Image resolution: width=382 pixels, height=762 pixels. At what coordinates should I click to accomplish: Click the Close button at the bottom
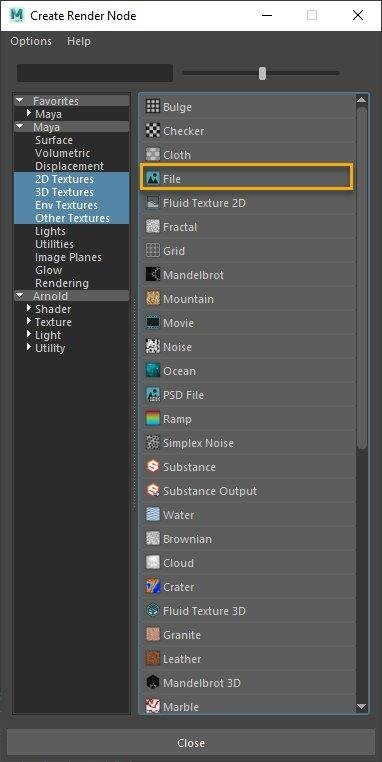tap(191, 743)
